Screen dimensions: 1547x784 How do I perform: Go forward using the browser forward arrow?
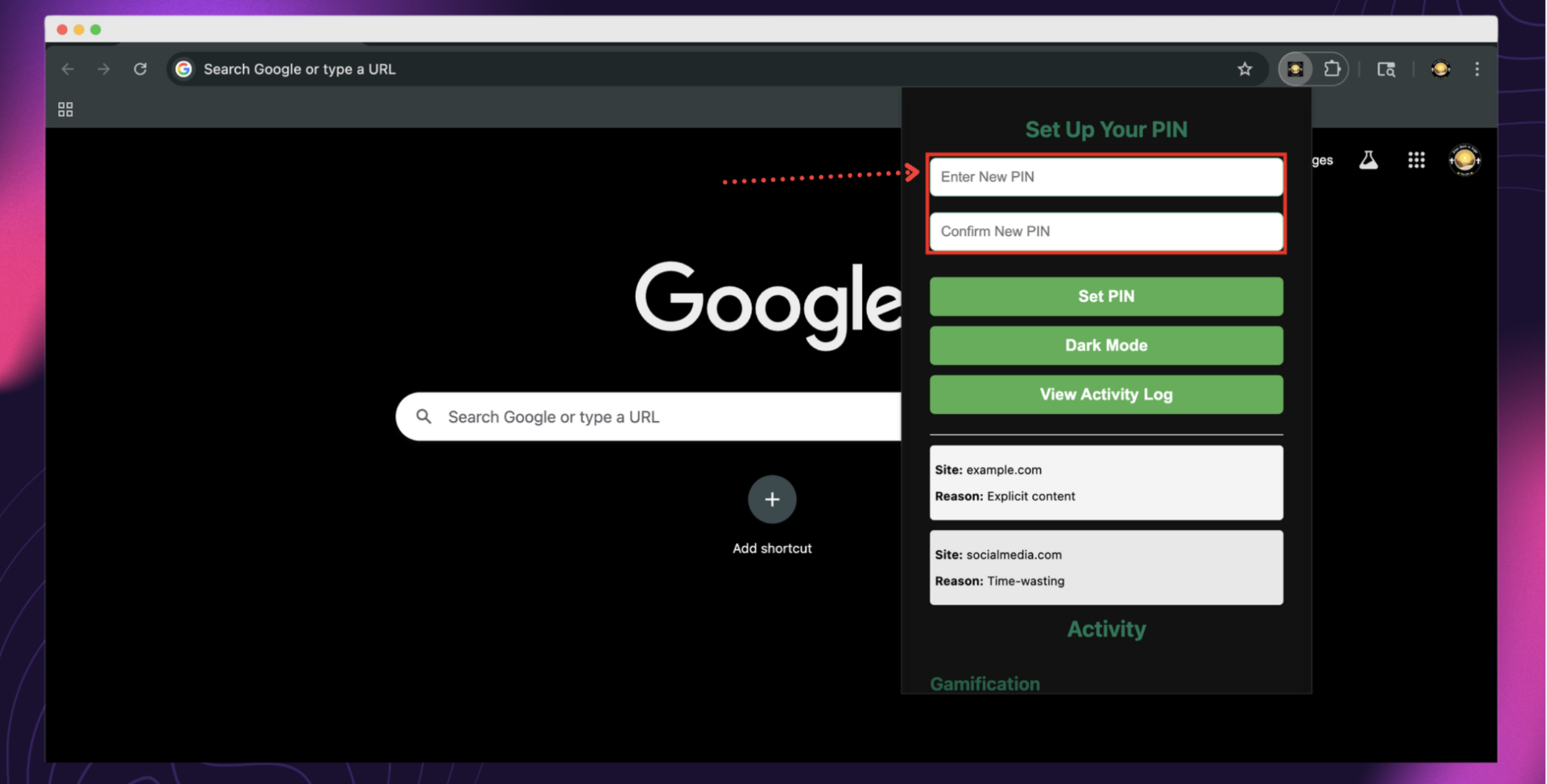pos(104,69)
